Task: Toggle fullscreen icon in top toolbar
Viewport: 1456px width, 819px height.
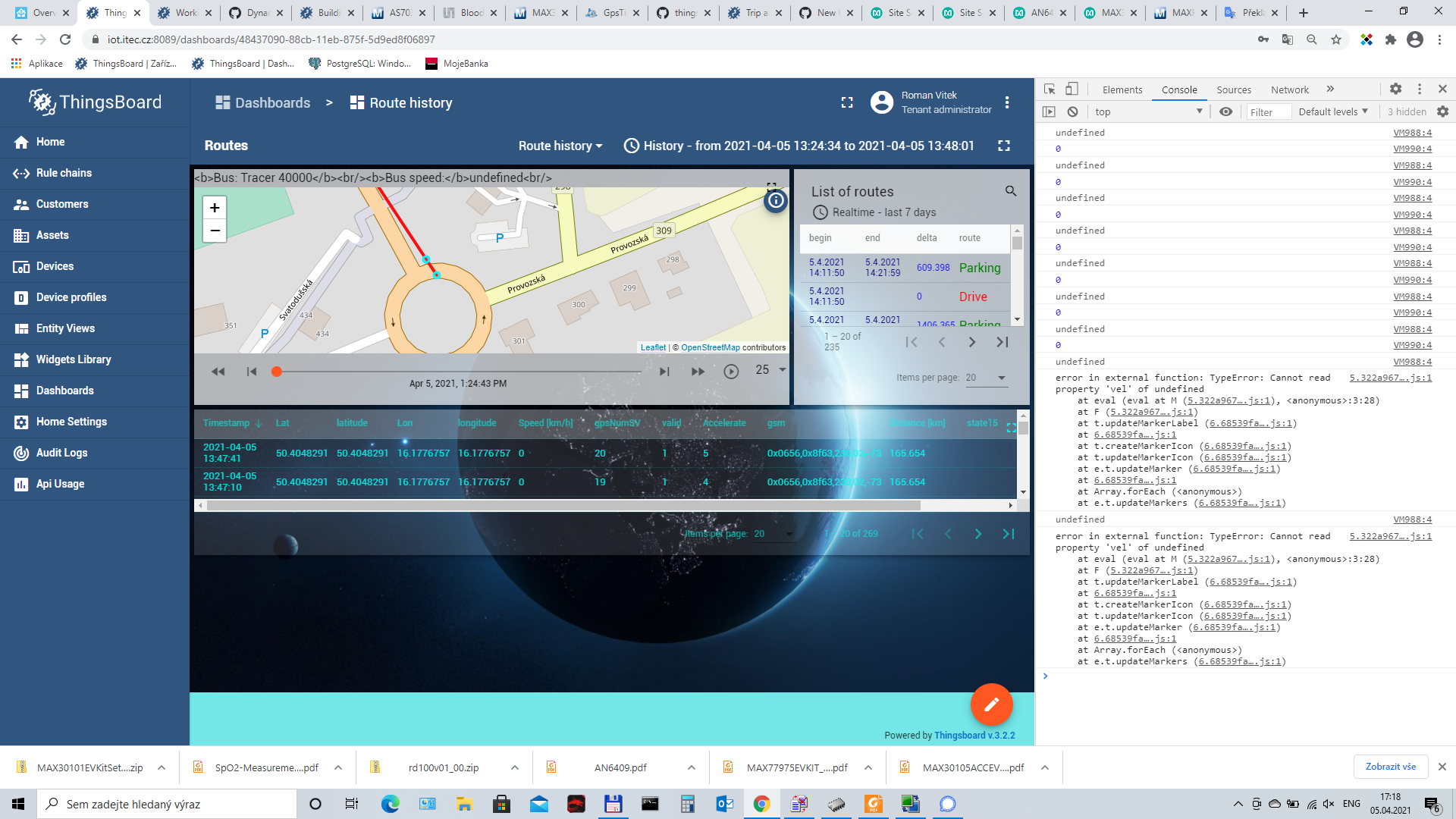Action: [847, 102]
